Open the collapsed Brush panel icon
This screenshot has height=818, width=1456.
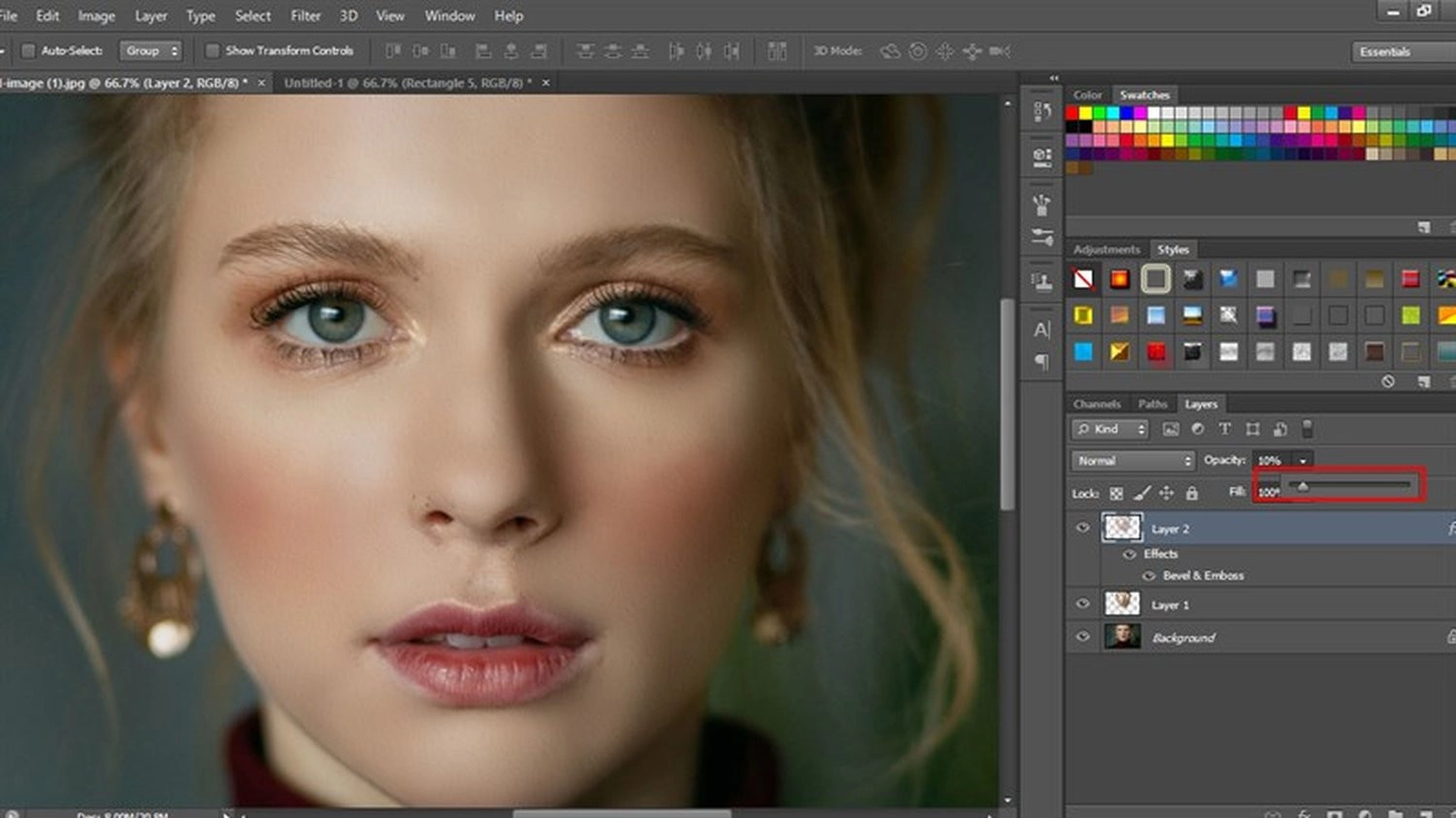pos(1042,205)
